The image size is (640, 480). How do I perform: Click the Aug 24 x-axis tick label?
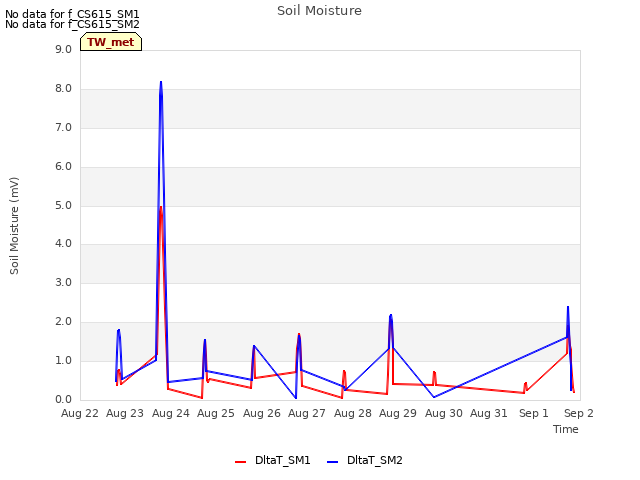171,413
